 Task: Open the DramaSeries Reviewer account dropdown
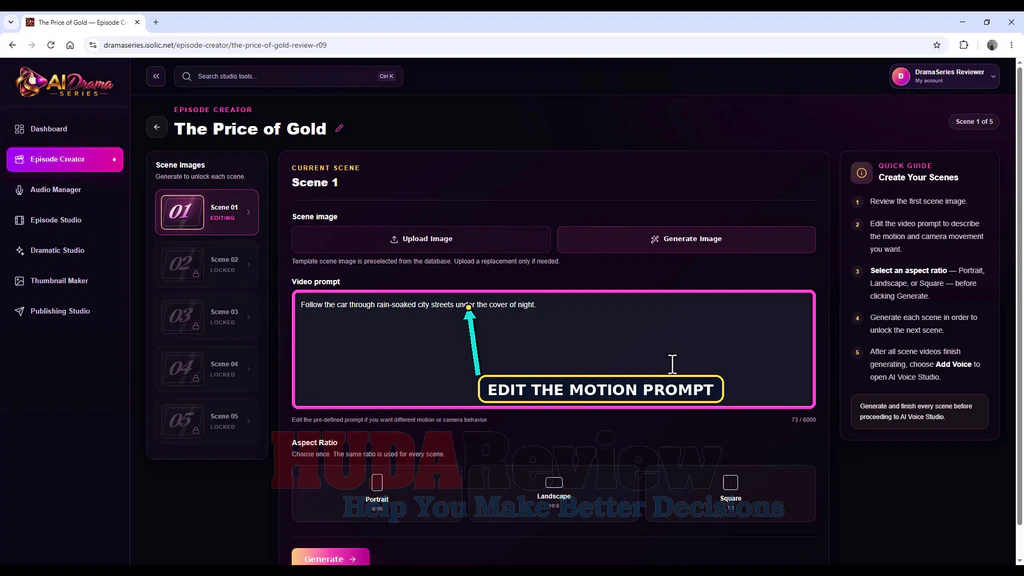944,76
